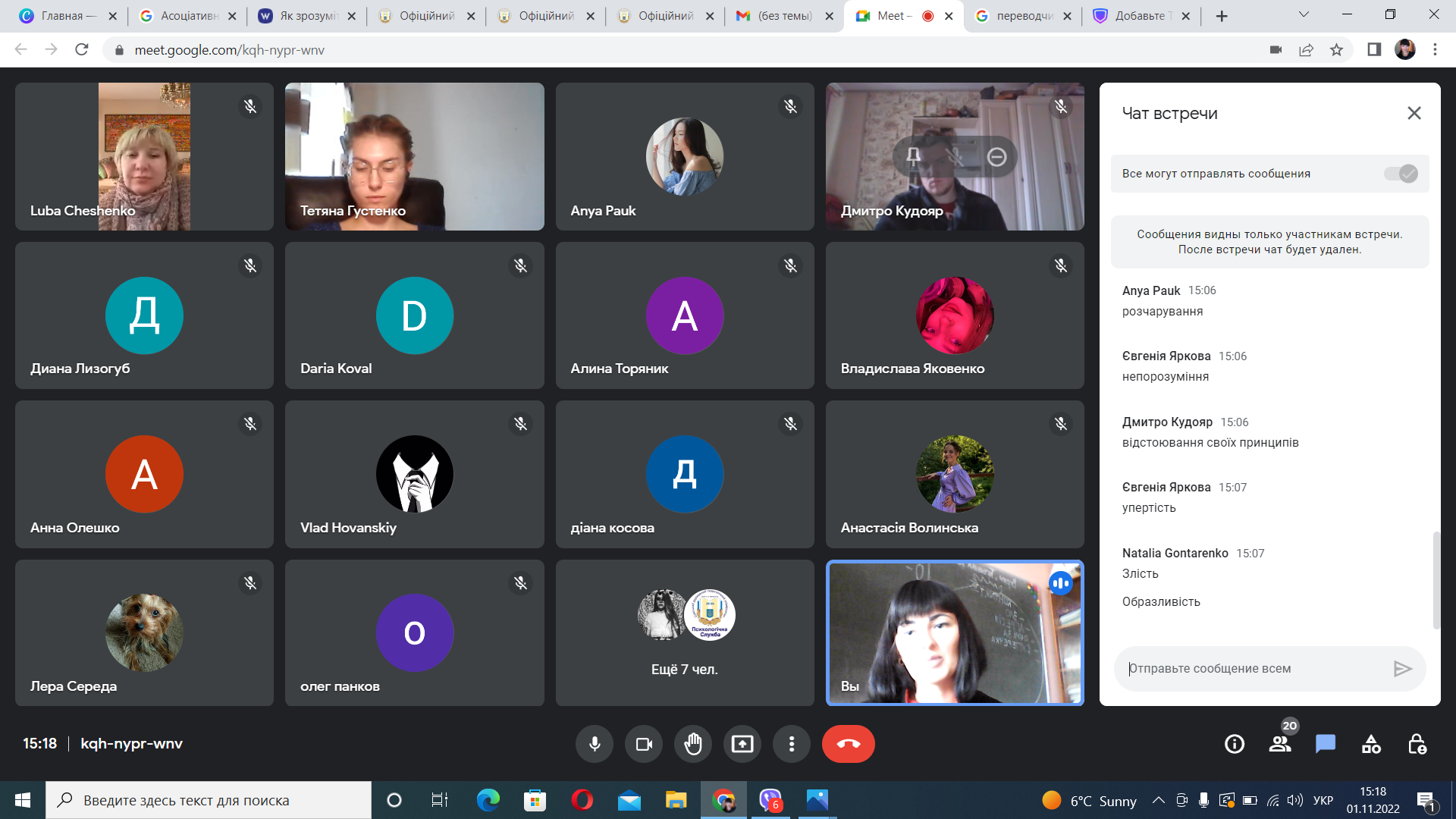Mute your microphone
1456x819 pixels.
pyautogui.click(x=595, y=744)
